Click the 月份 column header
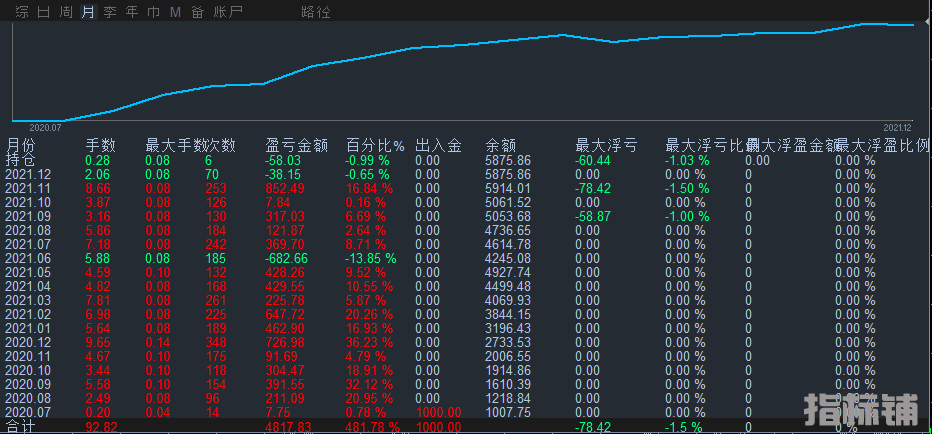Image resolution: width=932 pixels, height=434 pixels. (21, 145)
